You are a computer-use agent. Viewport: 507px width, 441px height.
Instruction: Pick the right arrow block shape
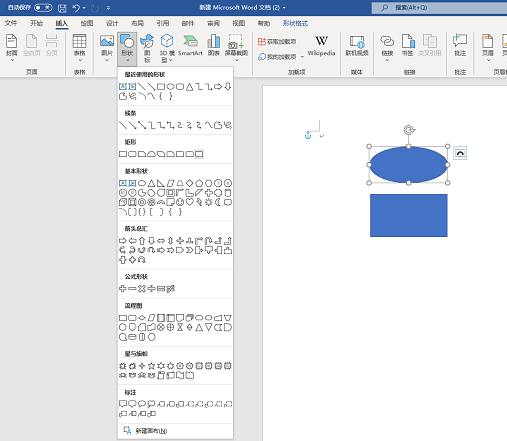pyautogui.click(x=123, y=240)
